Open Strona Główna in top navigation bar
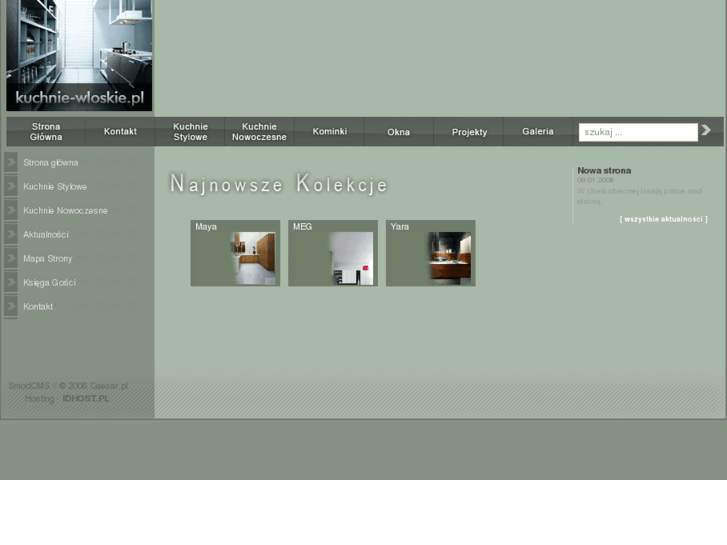727x545 pixels. 46,132
